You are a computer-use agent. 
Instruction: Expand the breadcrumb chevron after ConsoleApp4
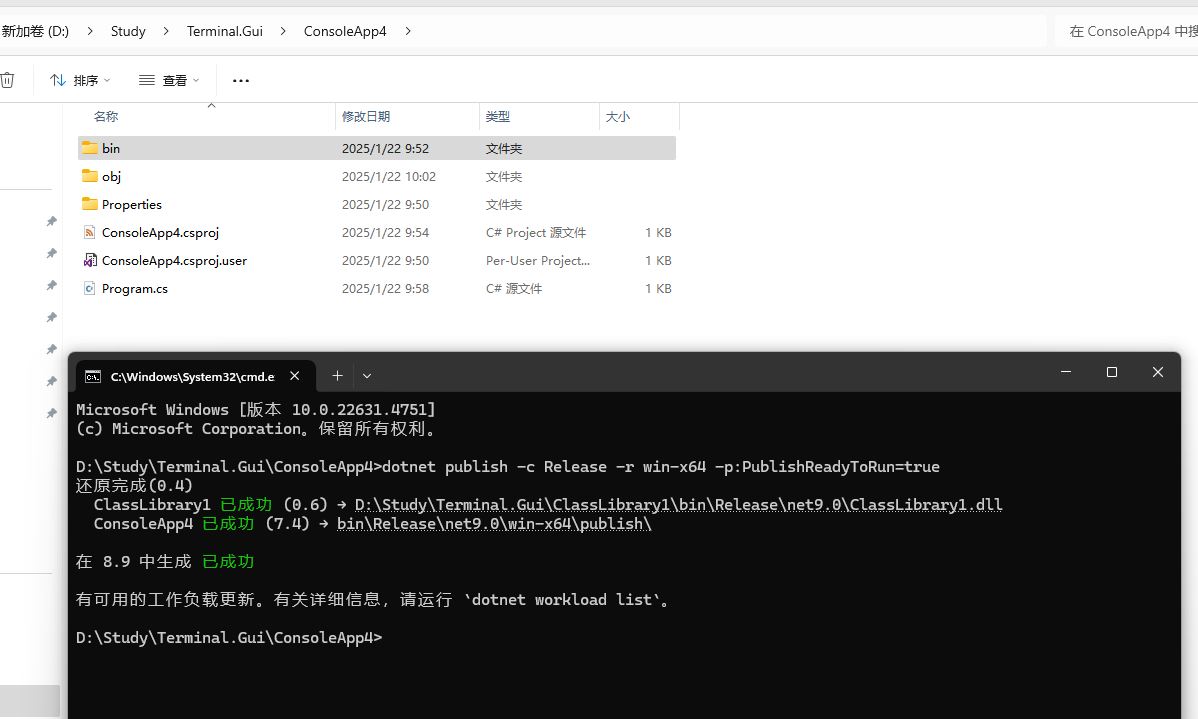coord(407,31)
